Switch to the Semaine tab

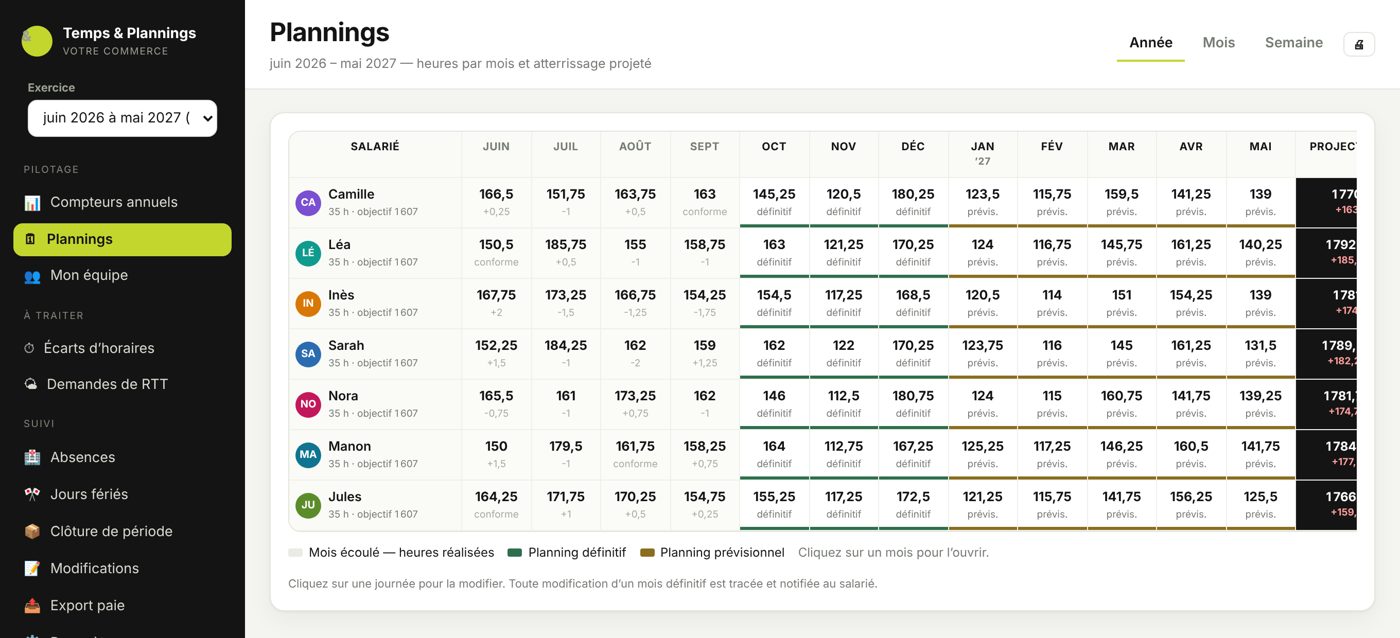pyautogui.click(x=1293, y=43)
